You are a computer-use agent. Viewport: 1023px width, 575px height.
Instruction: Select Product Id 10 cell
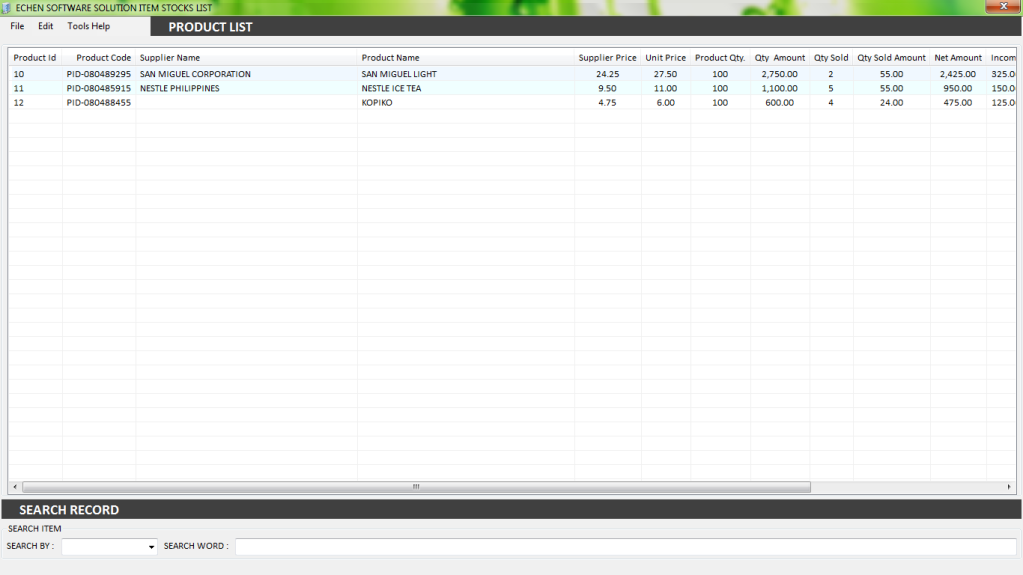[x=19, y=74]
